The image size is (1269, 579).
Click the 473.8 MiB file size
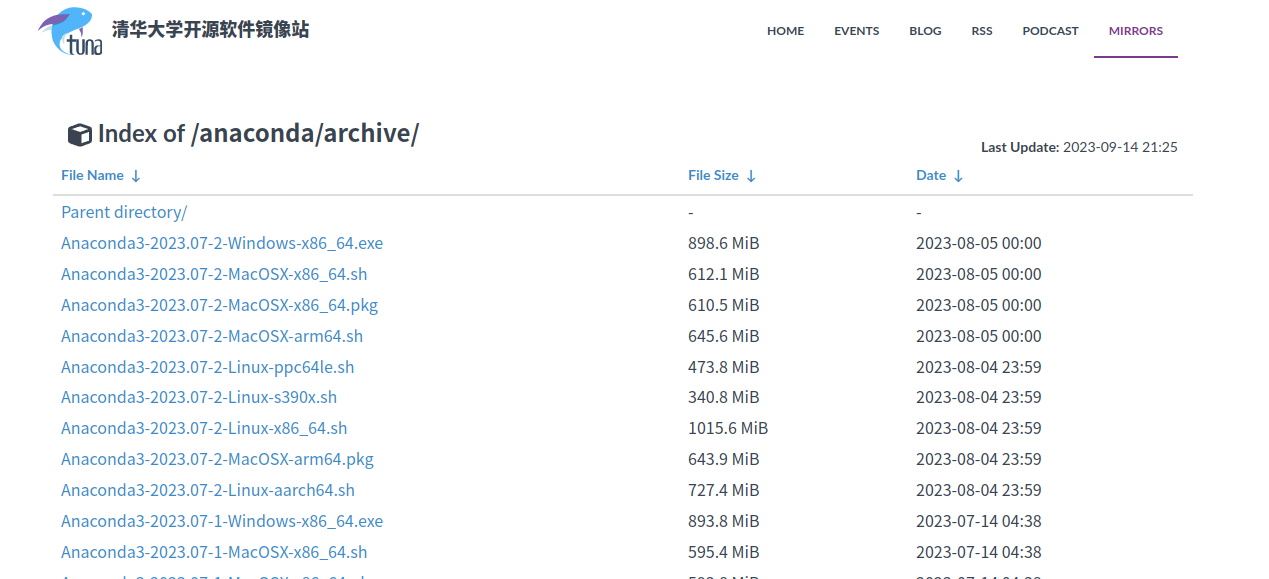724,367
